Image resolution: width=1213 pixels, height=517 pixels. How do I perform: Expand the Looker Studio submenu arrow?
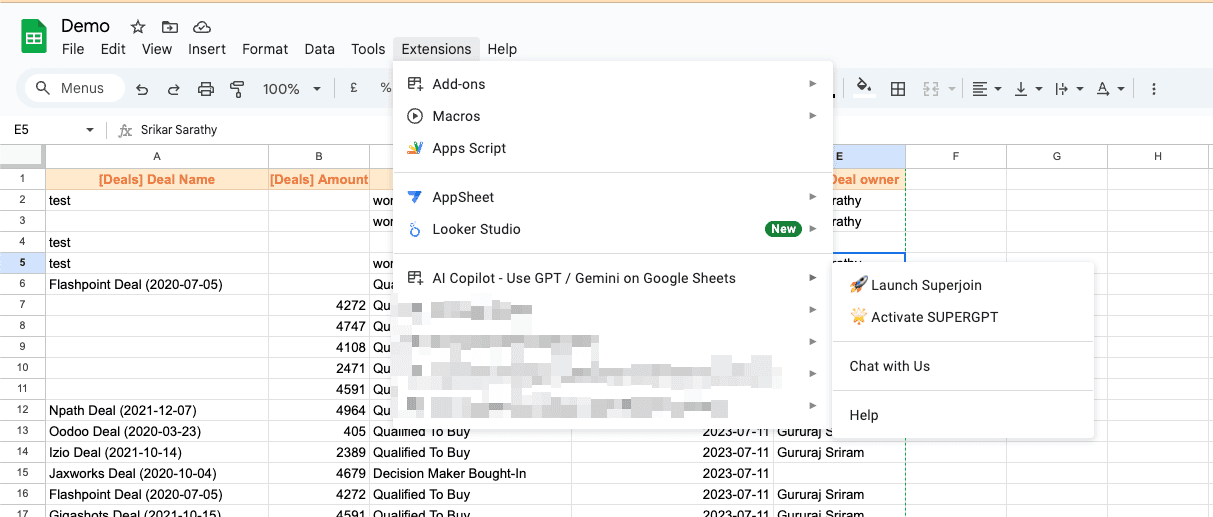coord(813,229)
